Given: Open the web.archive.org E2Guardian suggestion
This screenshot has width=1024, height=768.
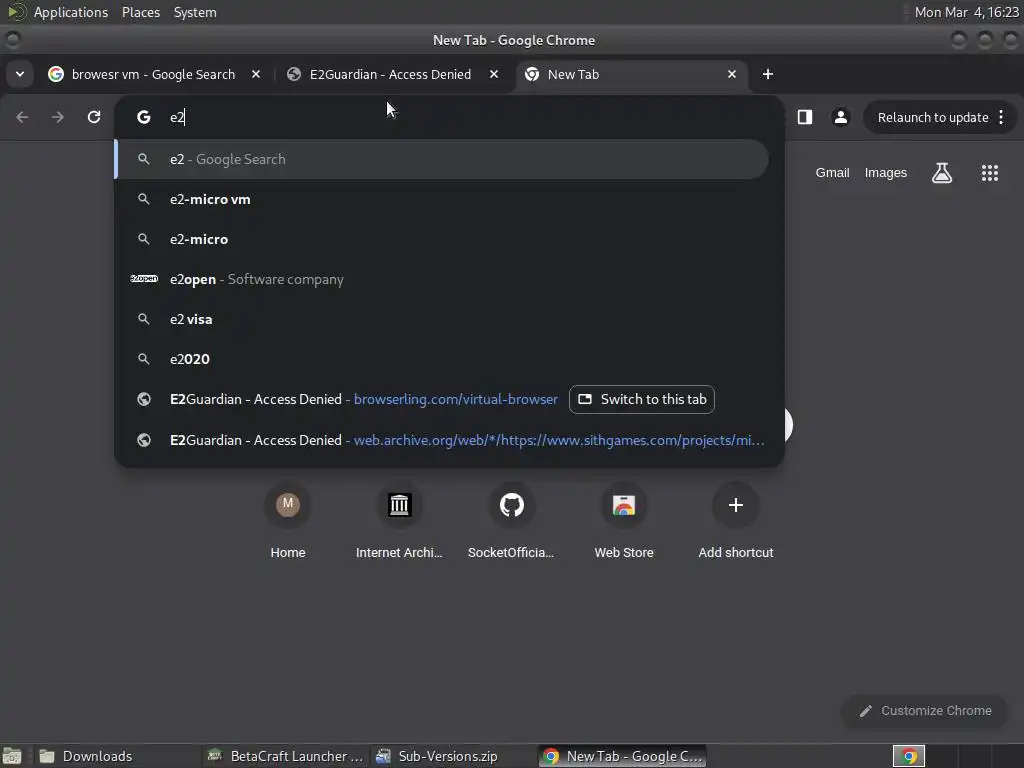Looking at the screenshot, I should click(441, 440).
